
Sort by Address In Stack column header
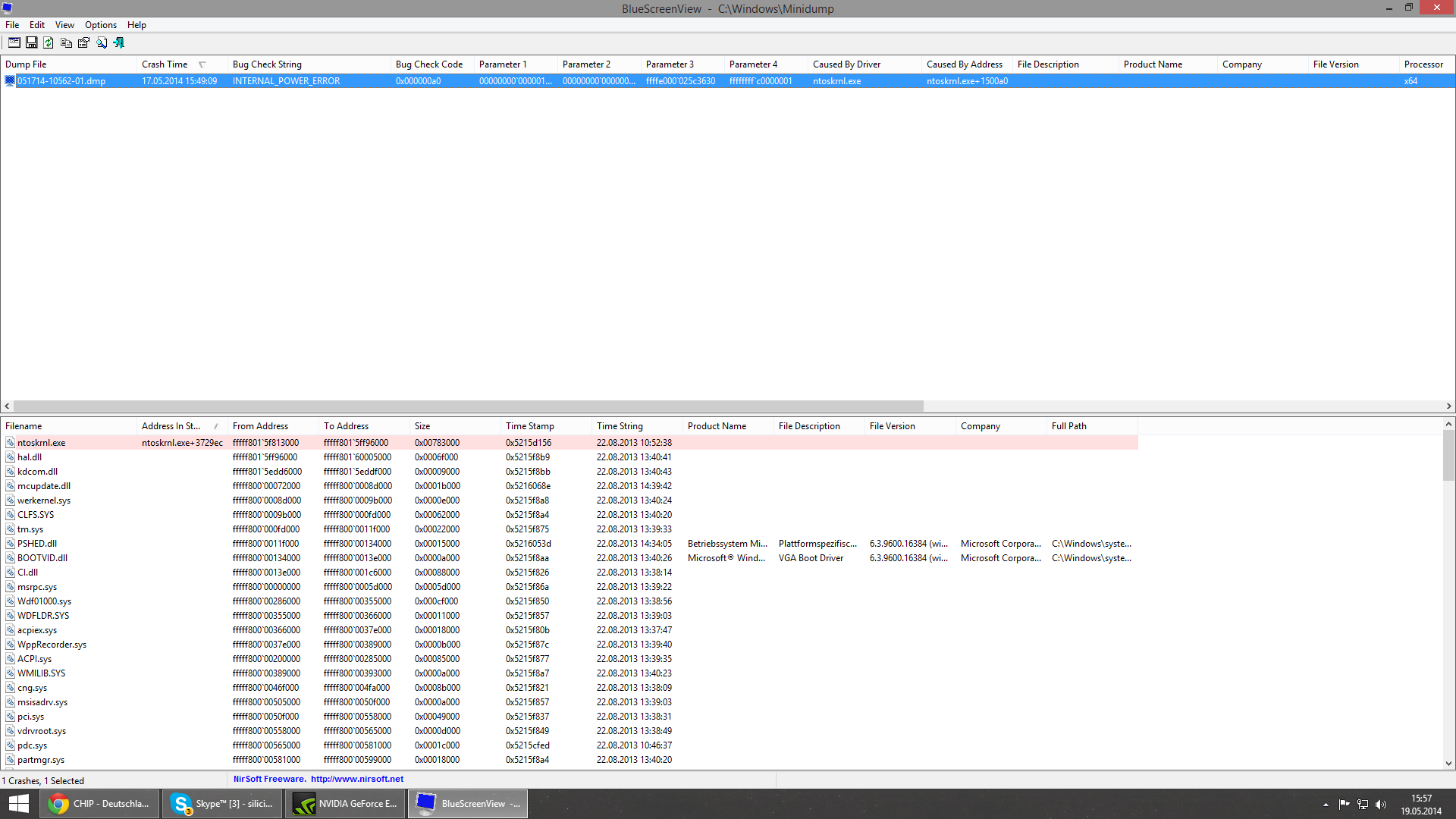click(171, 426)
